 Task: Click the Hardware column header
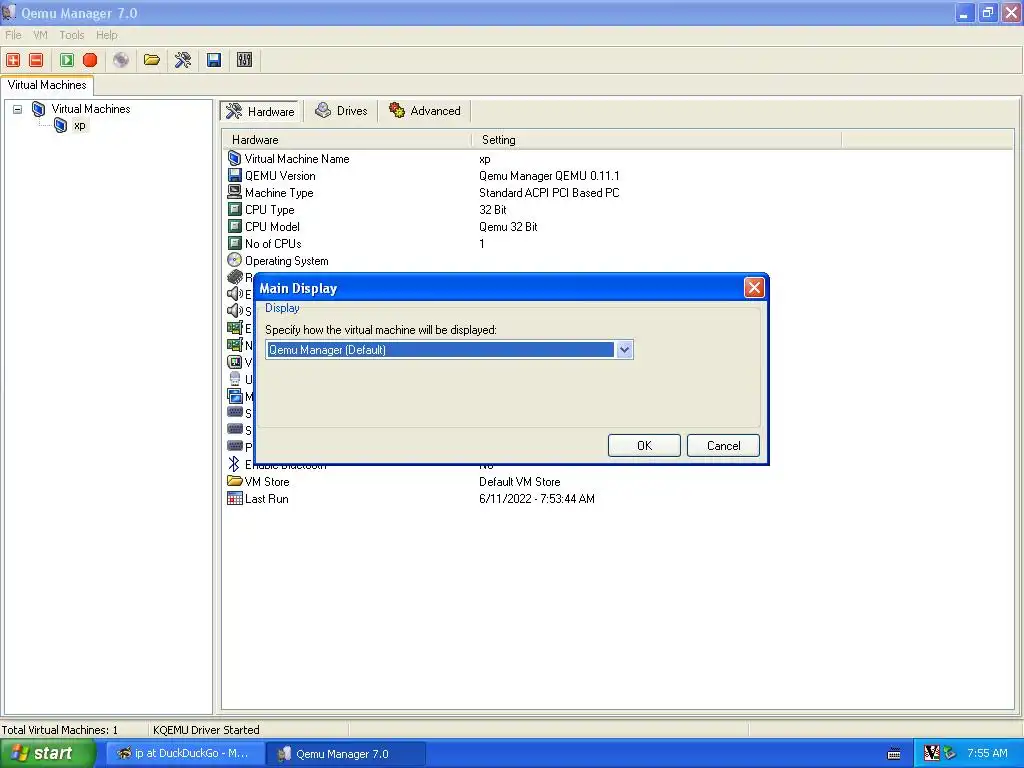pyautogui.click(x=346, y=140)
